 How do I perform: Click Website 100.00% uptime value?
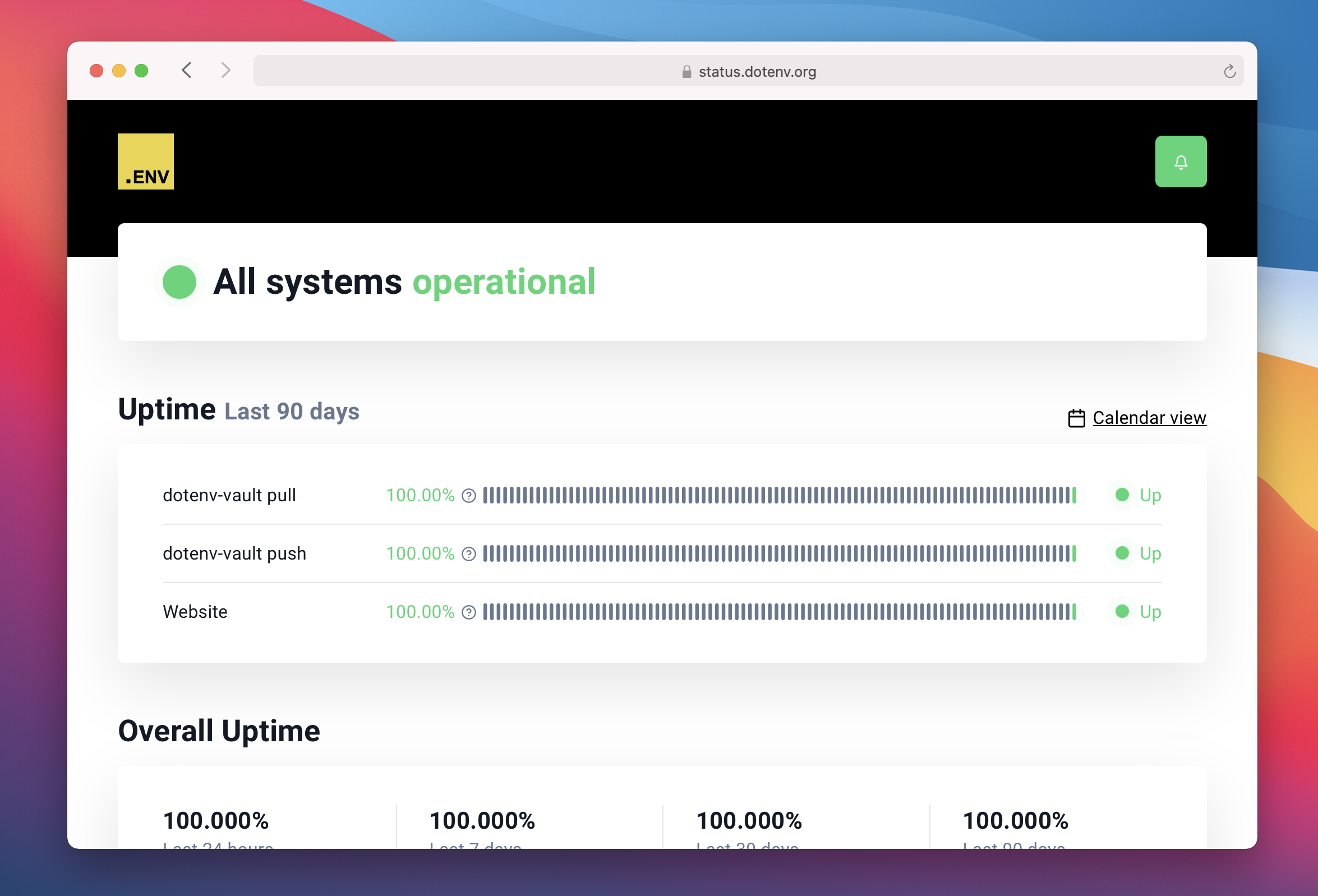[420, 612]
